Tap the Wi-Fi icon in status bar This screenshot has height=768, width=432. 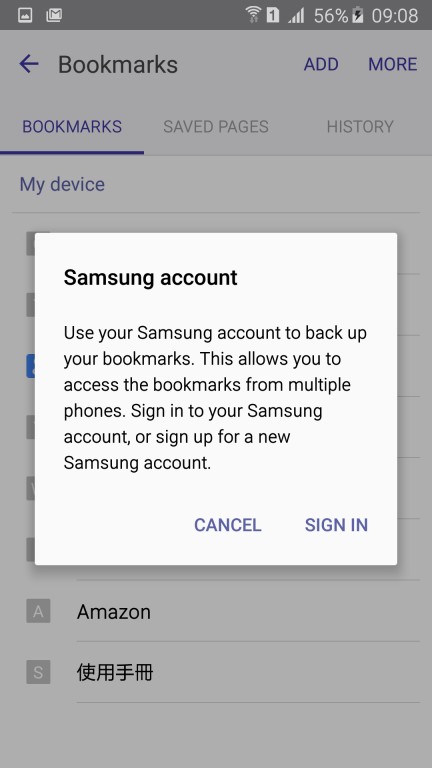click(253, 15)
